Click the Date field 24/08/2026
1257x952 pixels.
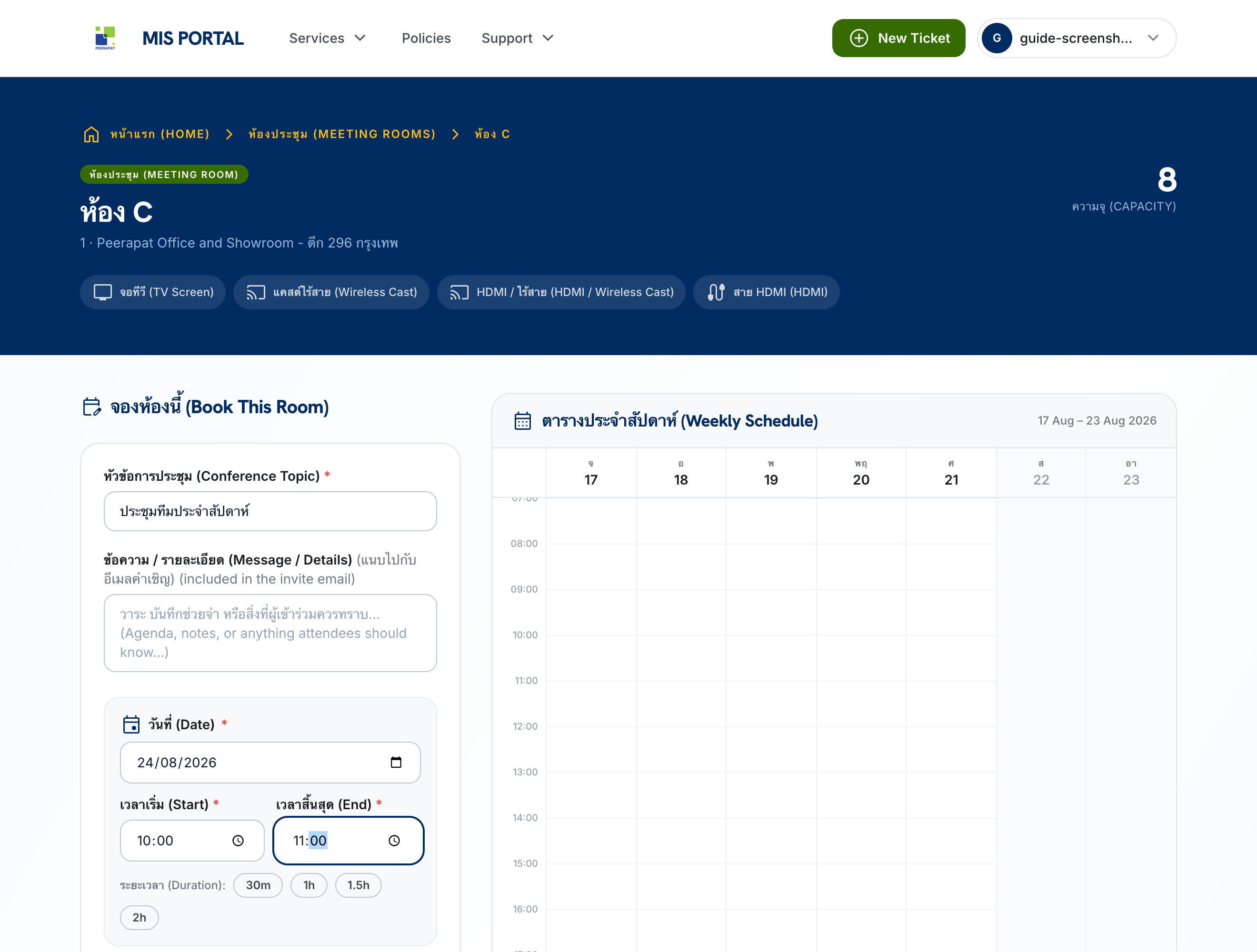tap(270, 762)
